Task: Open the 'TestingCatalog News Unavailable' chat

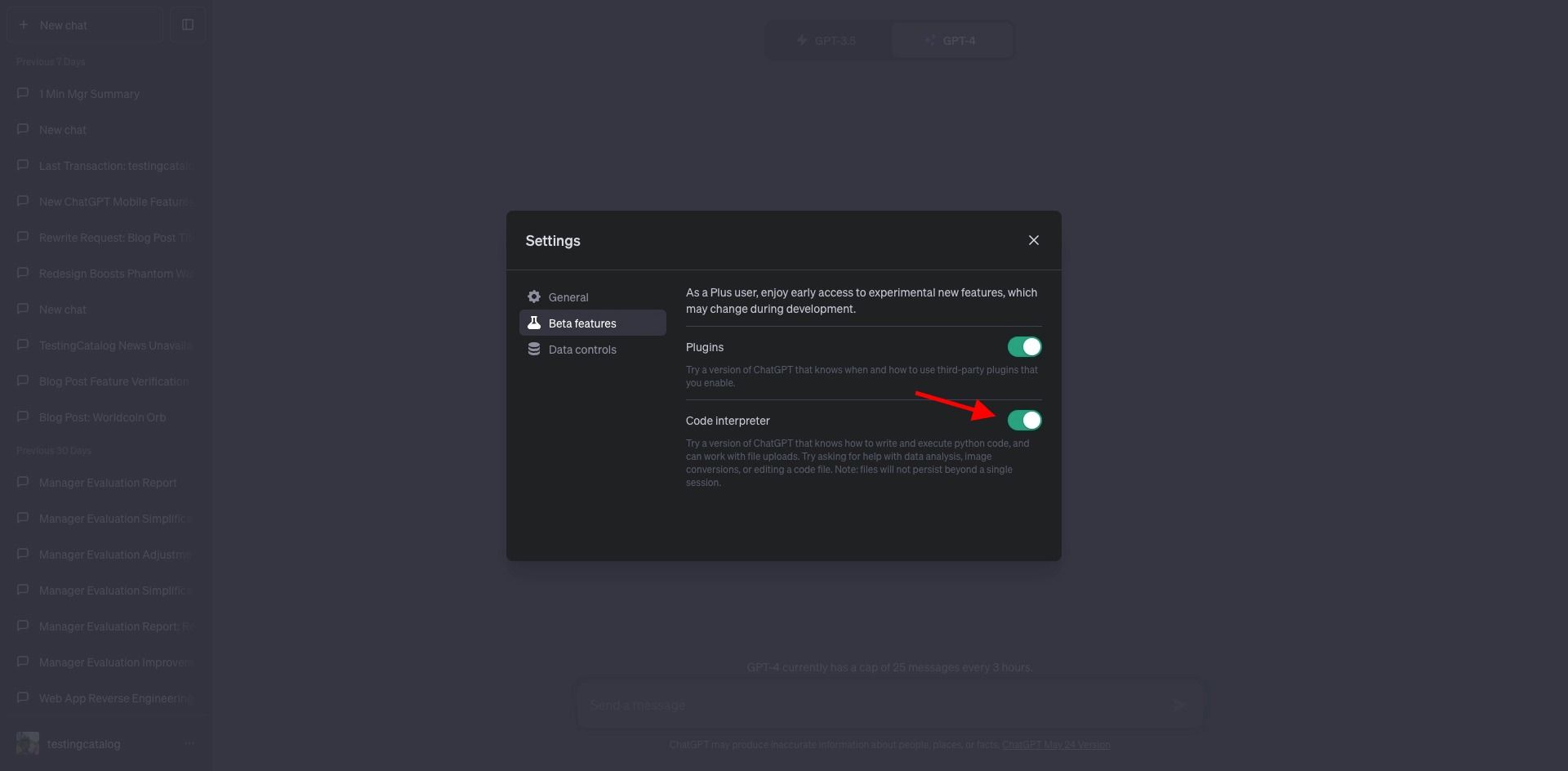Action: click(x=106, y=345)
